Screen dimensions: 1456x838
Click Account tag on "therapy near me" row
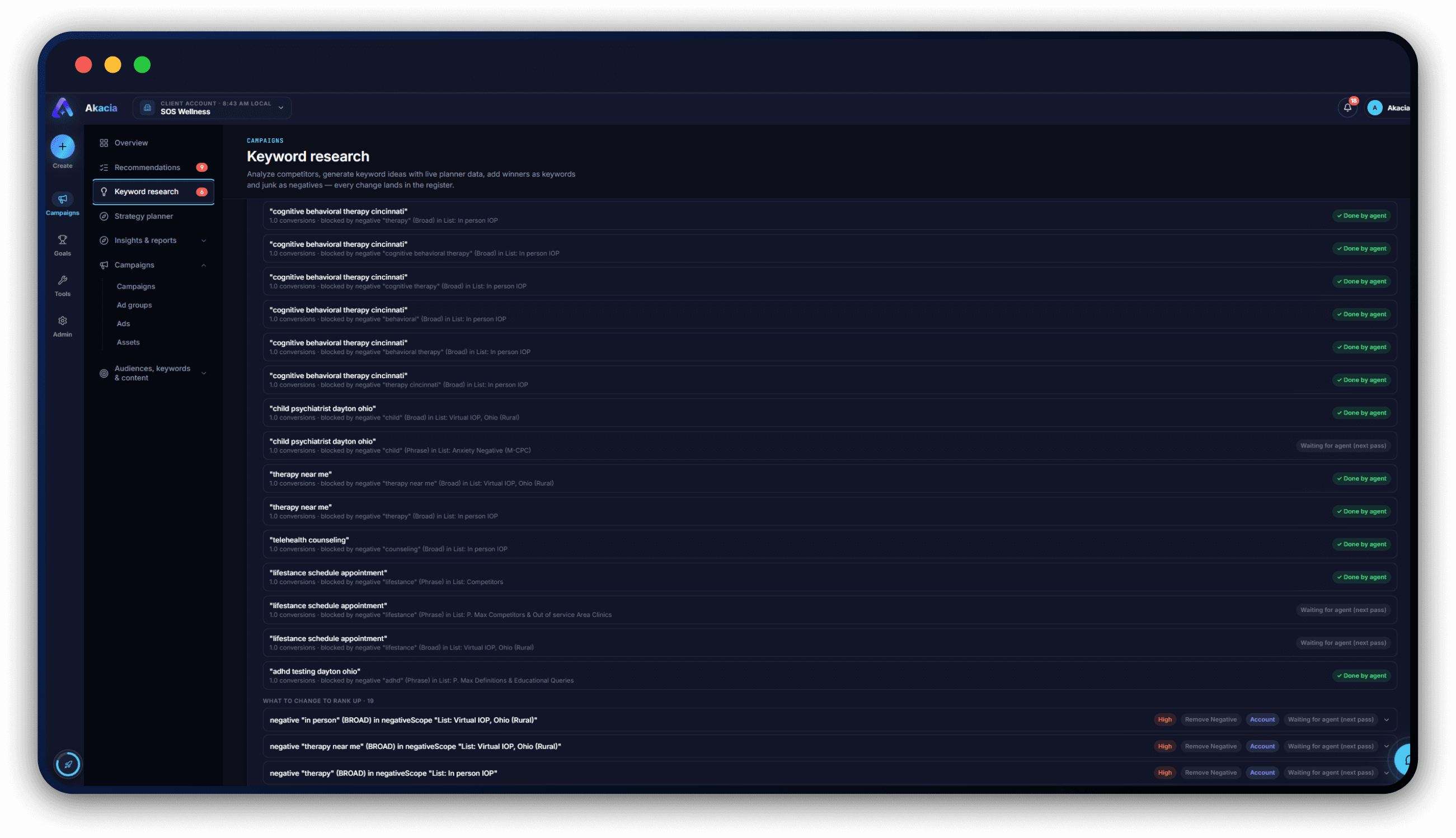[x=1262, y=746]
